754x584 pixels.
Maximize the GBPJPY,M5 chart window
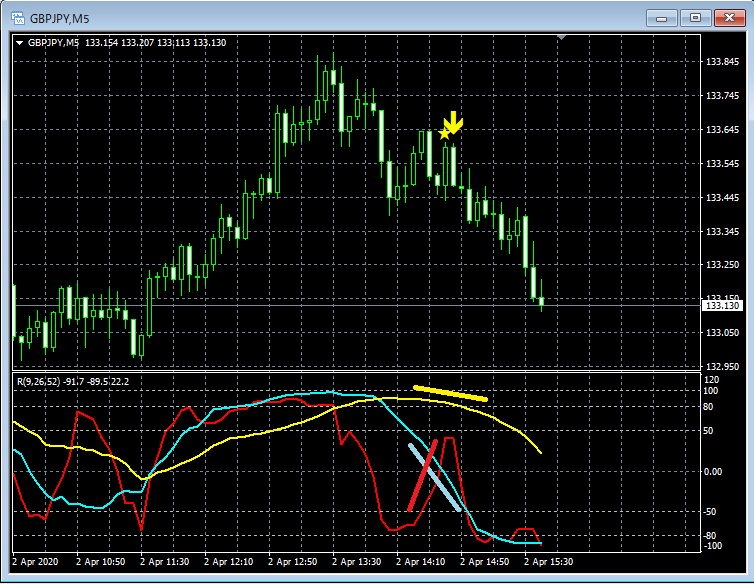(x=695, y=18)
